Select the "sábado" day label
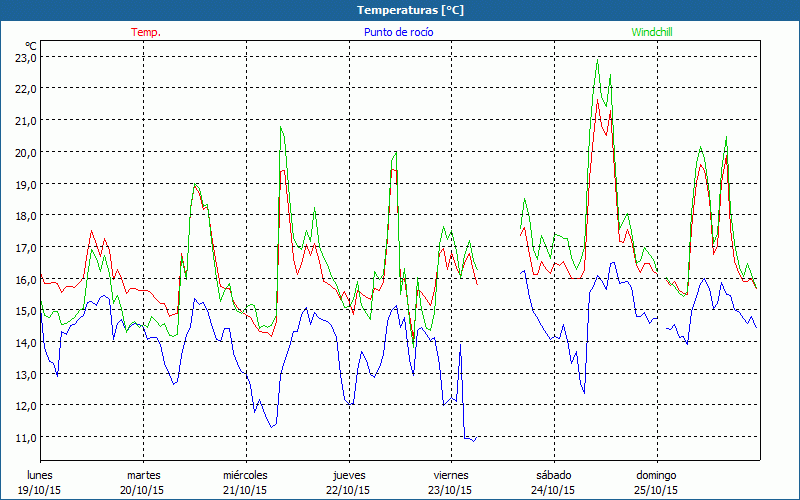The width and height of the screenshot is (800, 500). (x=553, y=475)
